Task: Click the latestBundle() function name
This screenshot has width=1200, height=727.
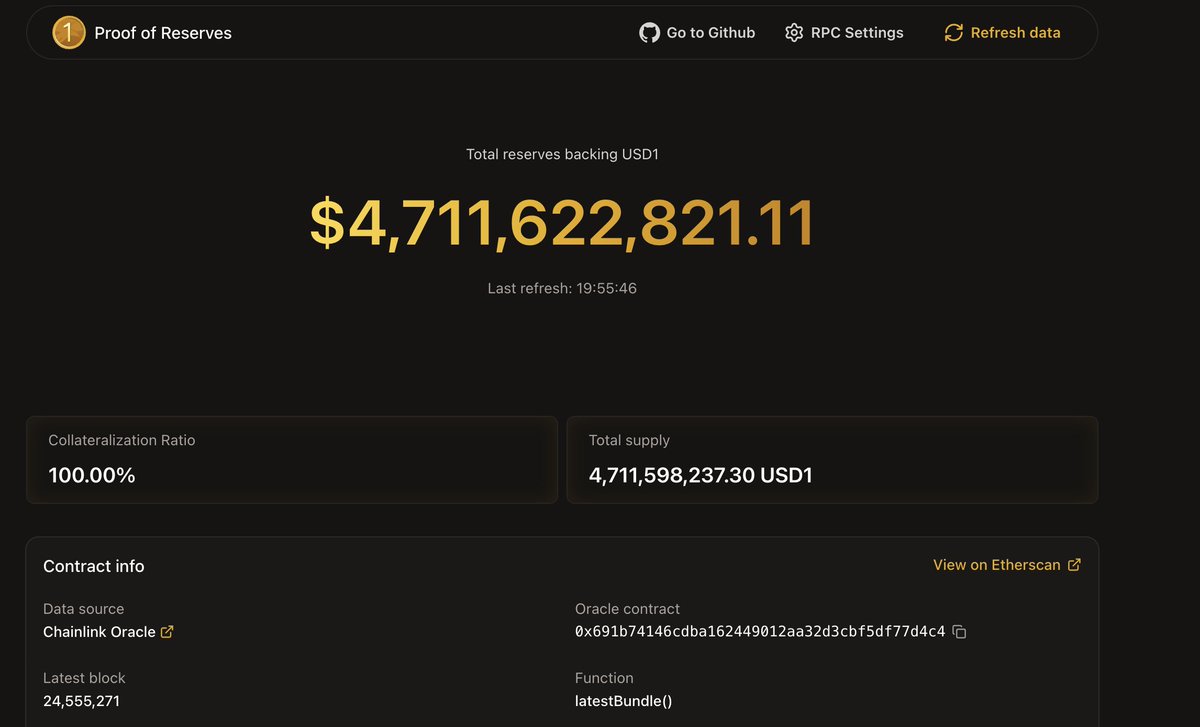Action: 623,701
